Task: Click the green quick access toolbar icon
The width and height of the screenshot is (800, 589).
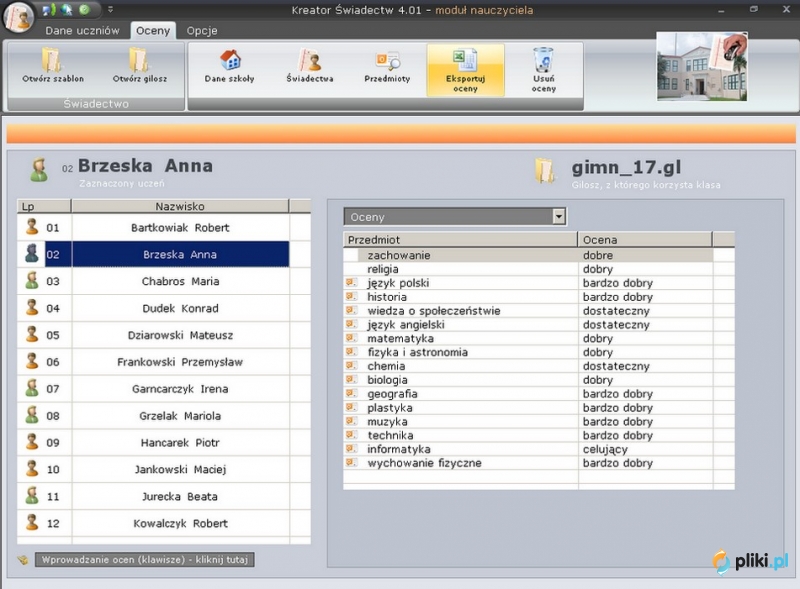Action: coord(84,10)
